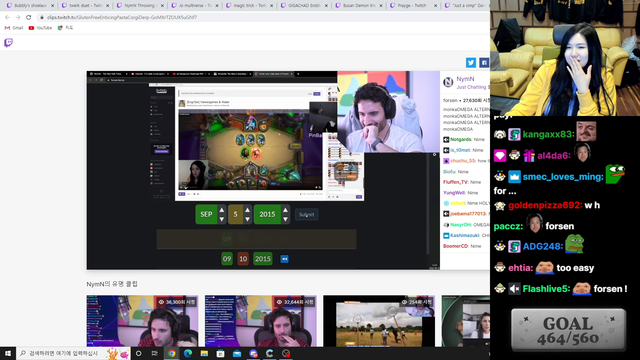Increase the 2015 year stepper
The height and width of the screenshot is (360, 640).
[285, 210]
